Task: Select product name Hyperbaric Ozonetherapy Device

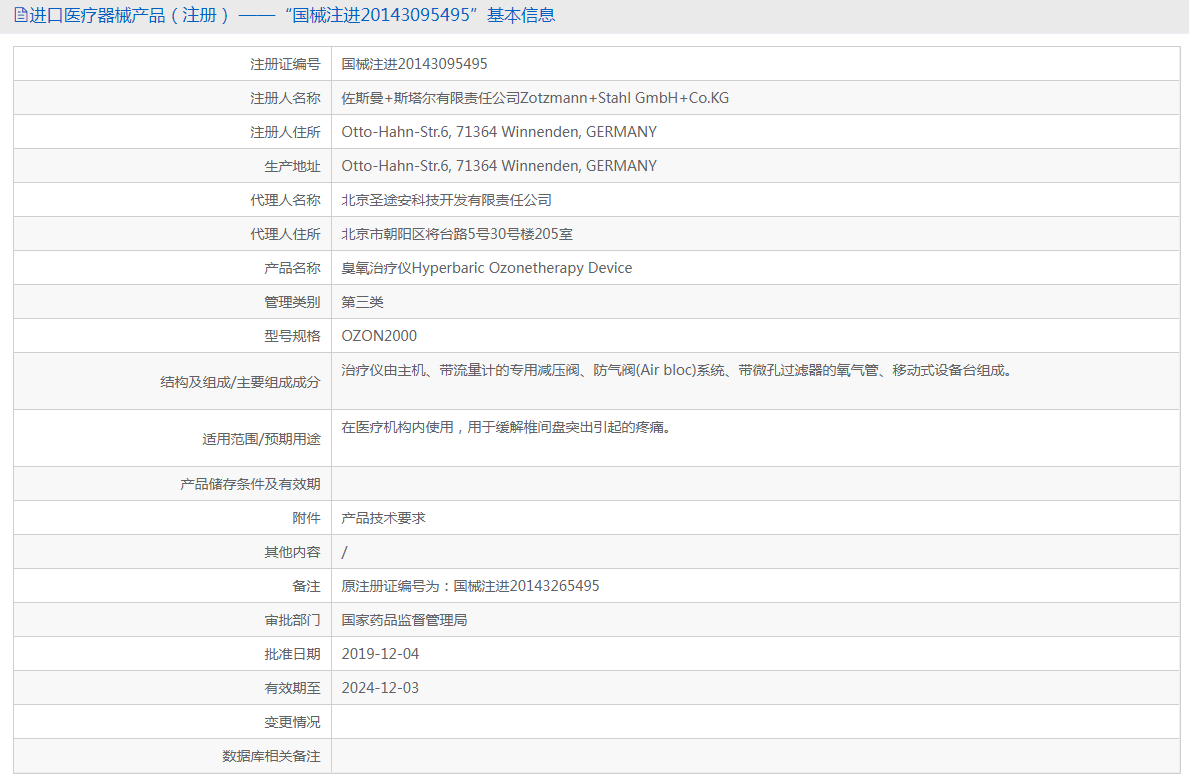Action: coord(485,267)
